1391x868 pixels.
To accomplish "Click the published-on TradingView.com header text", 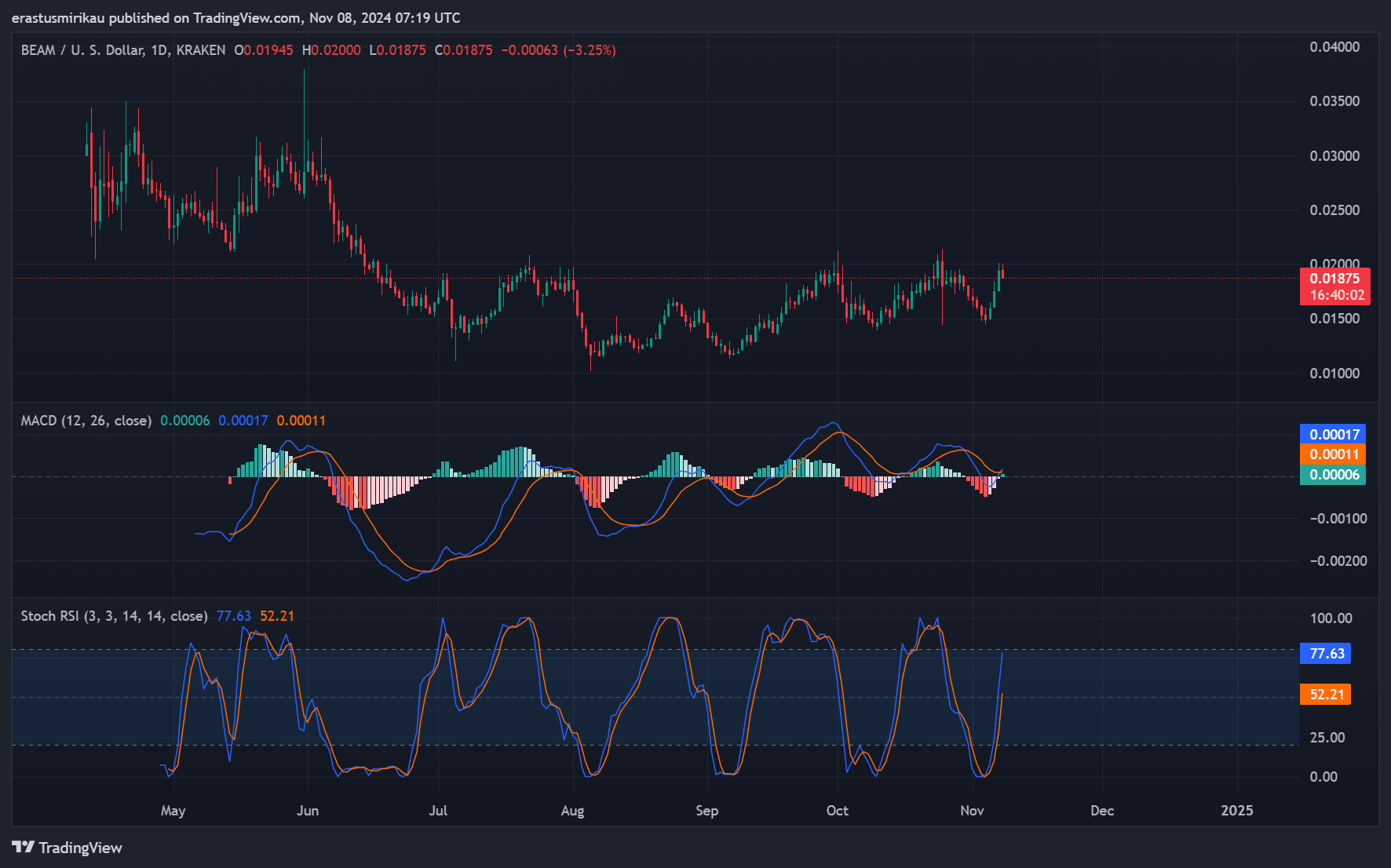I will click(x=235, y=17).
